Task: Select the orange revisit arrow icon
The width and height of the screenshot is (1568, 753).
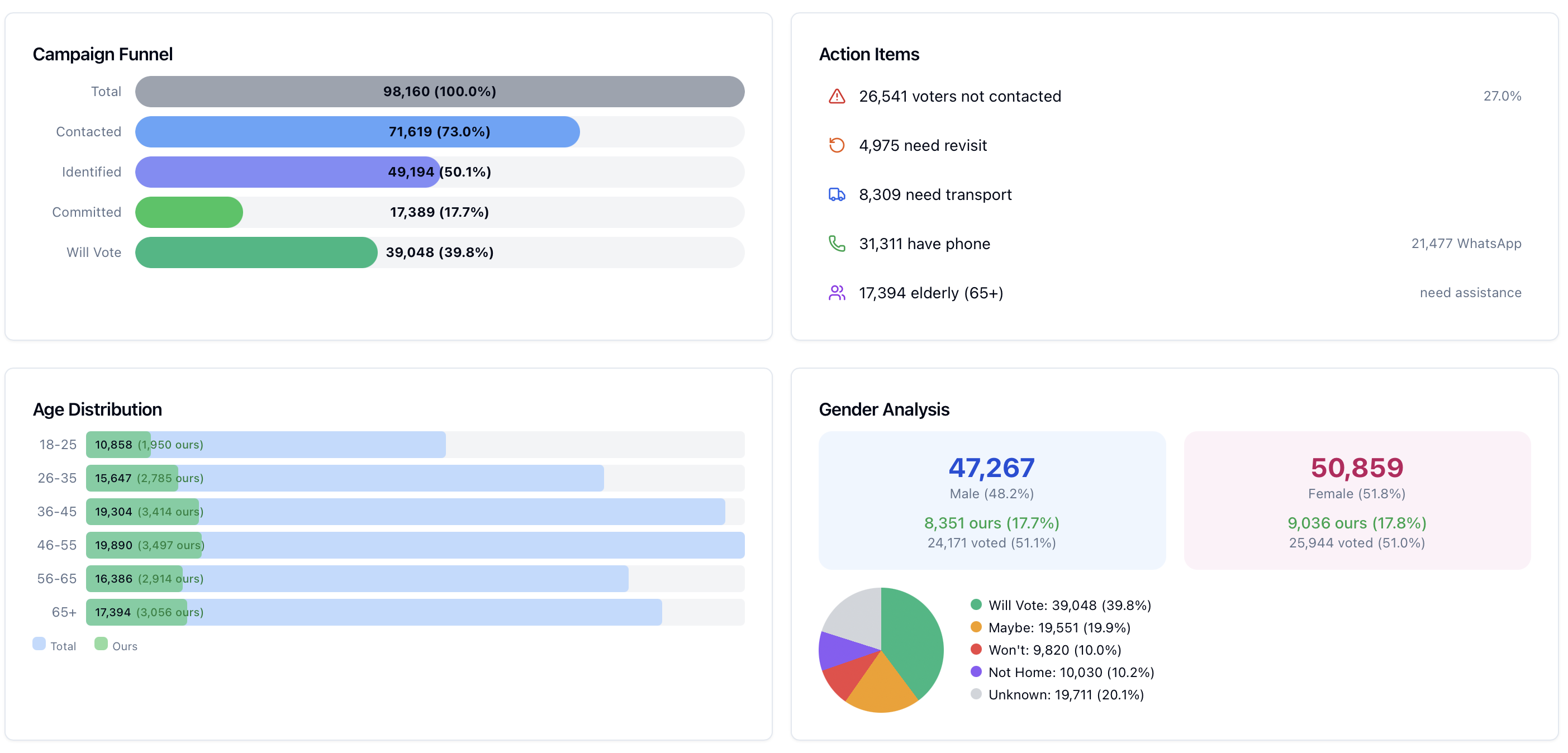Action: coord(837,145)
